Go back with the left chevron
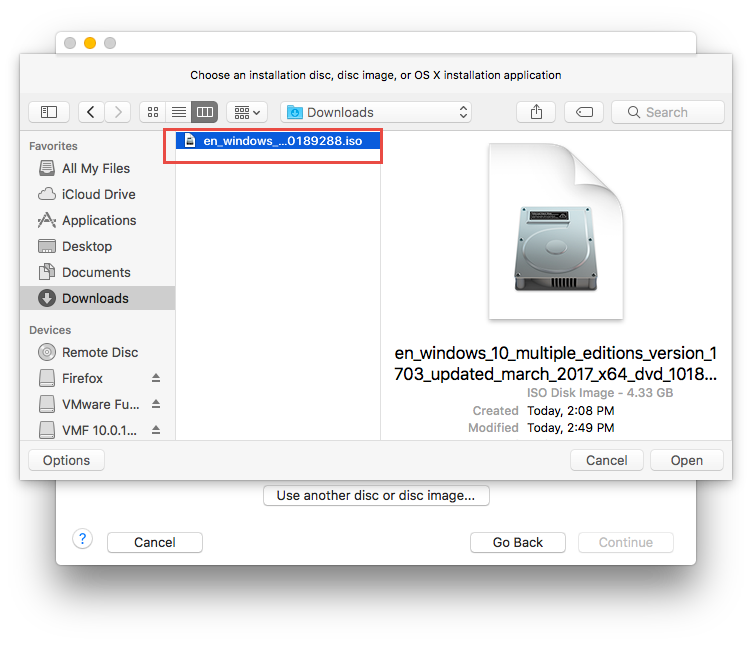Image resolution: width=752 pixels, height=645 pixels. pos(91,112)
